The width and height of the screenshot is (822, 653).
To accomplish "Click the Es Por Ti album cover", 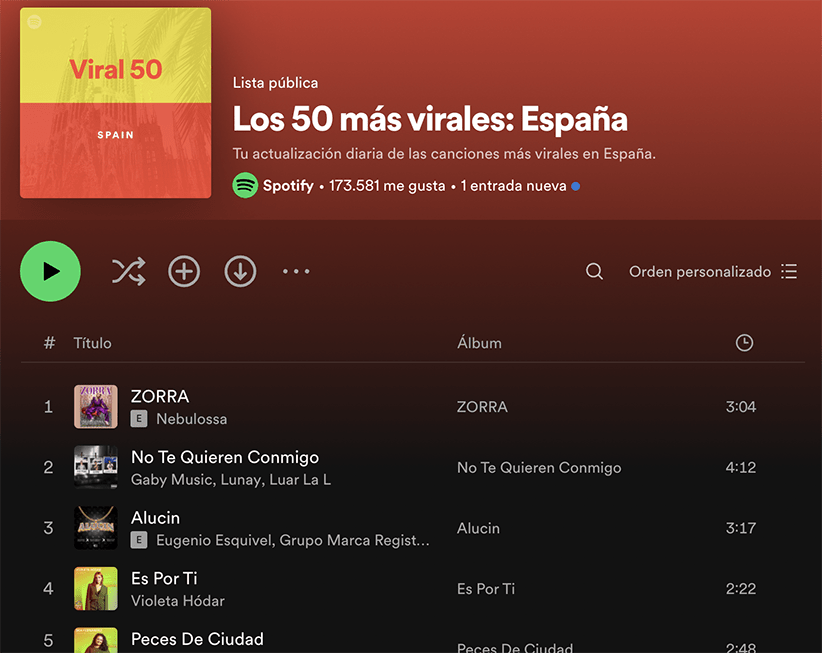I will tap(95, 589).
